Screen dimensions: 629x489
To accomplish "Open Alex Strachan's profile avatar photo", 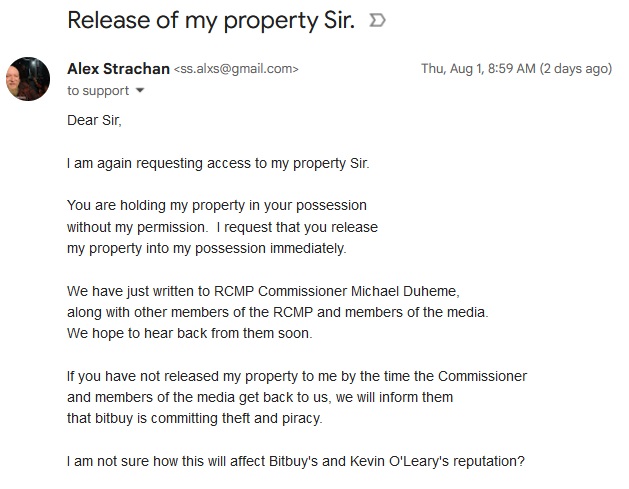I will click(x=28, y=79).
